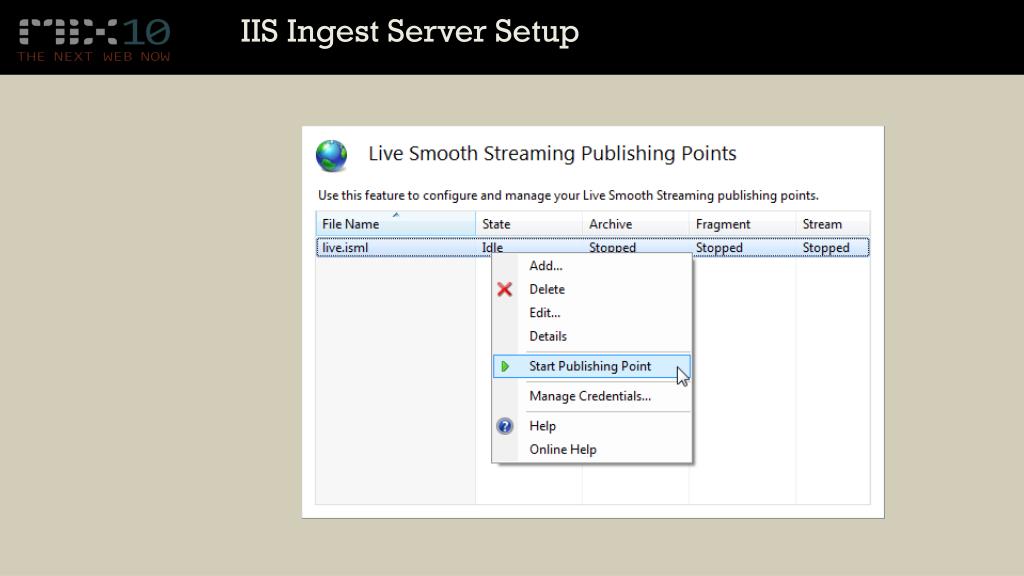
Task: Click the red X Delete icon
Action: [504, 289]
